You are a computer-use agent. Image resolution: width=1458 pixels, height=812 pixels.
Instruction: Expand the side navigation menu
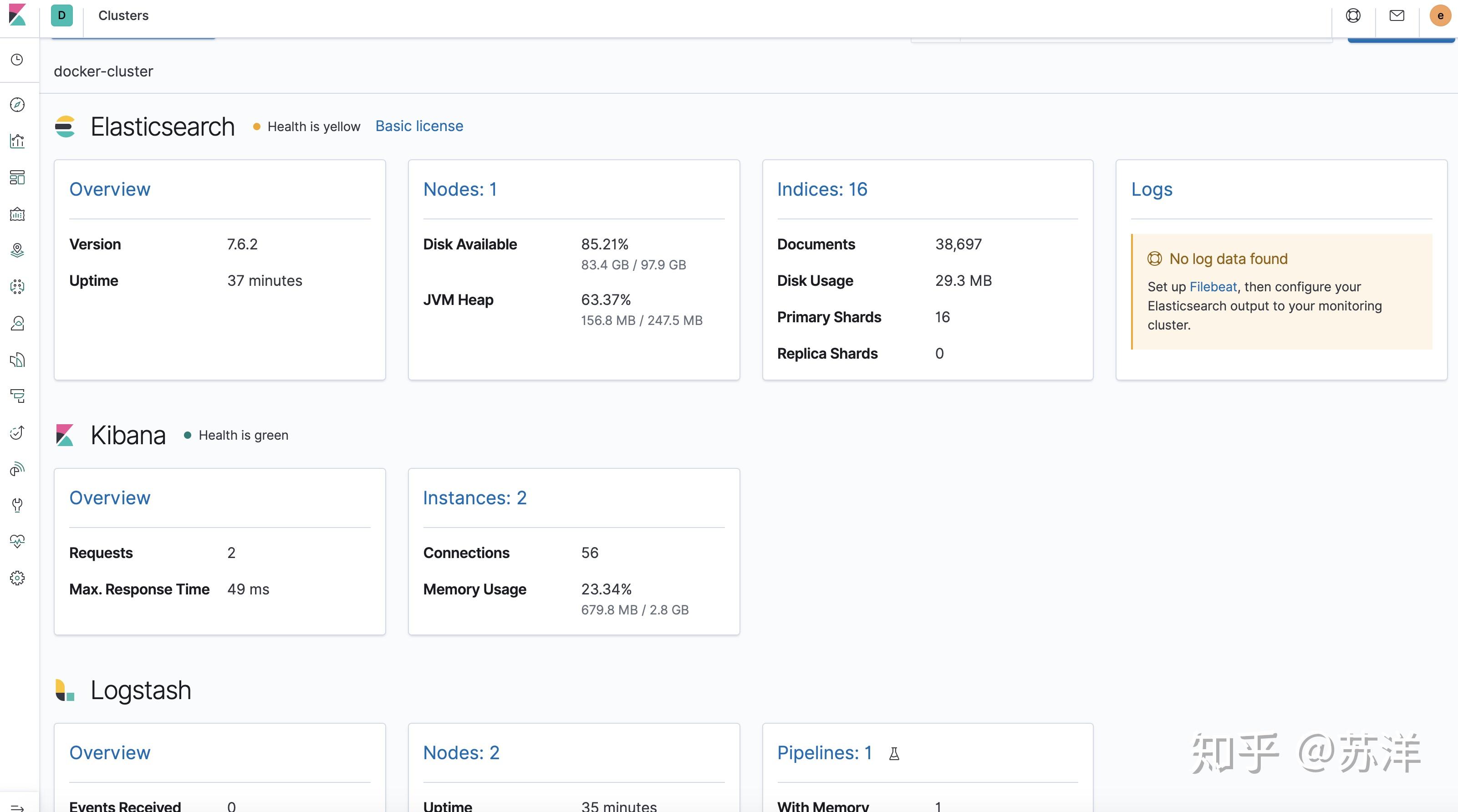pyautogui.click(x=18, y=807)
